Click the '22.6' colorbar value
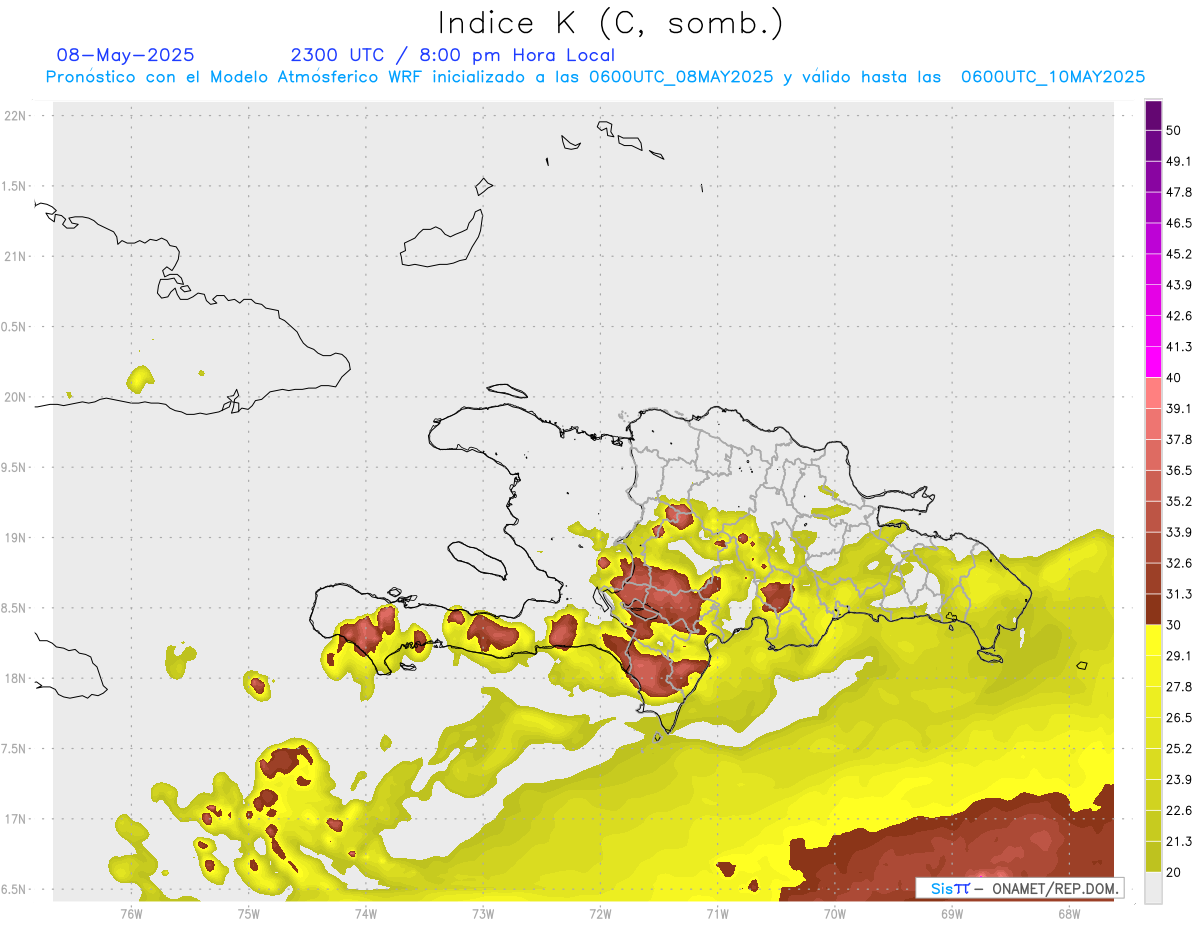Screen dimensions: 1200x927 pos(1179,811)
